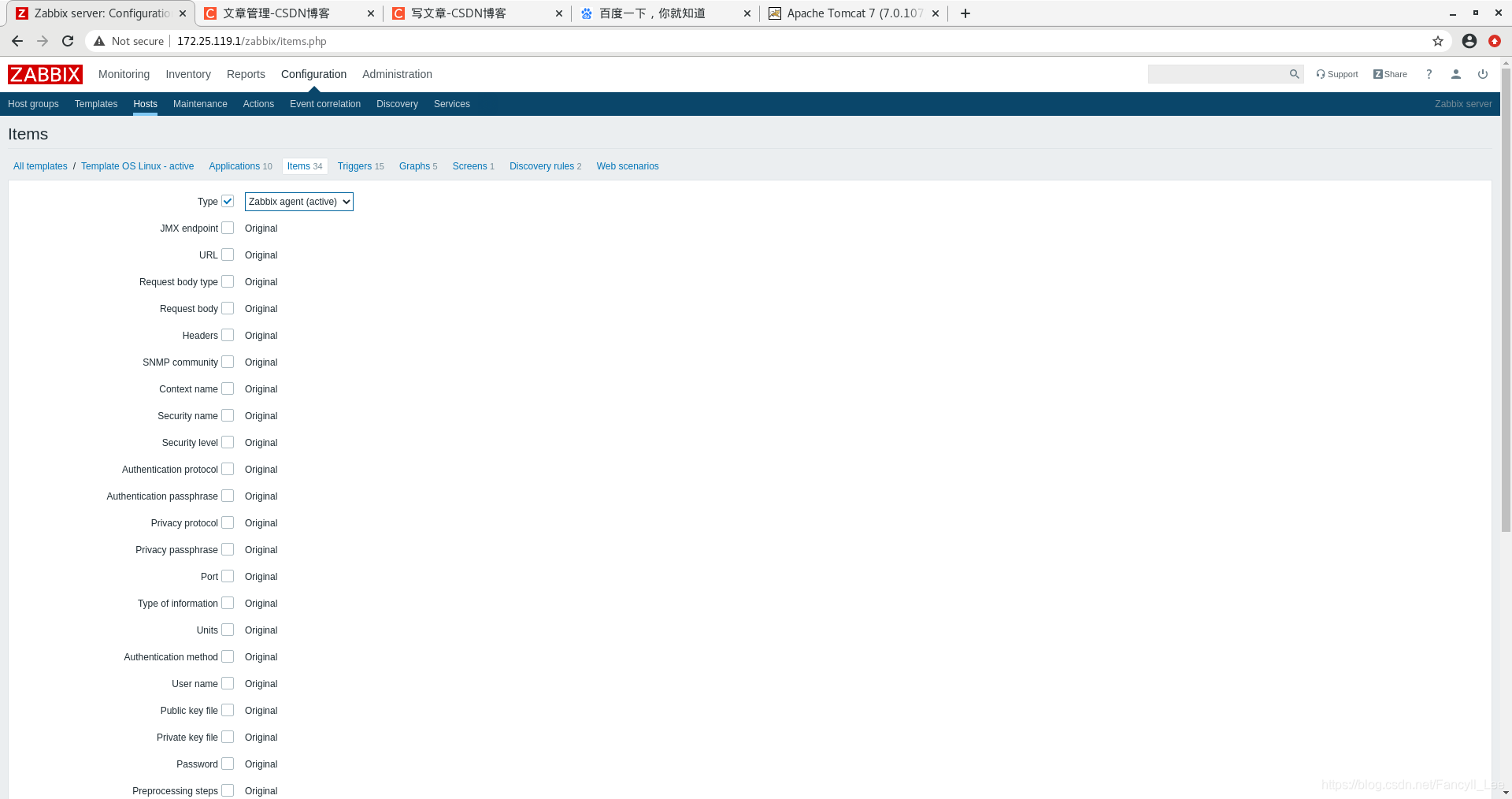Enable the Privacy protocol checkbox
1512x799 pixels.
[228, 522]
